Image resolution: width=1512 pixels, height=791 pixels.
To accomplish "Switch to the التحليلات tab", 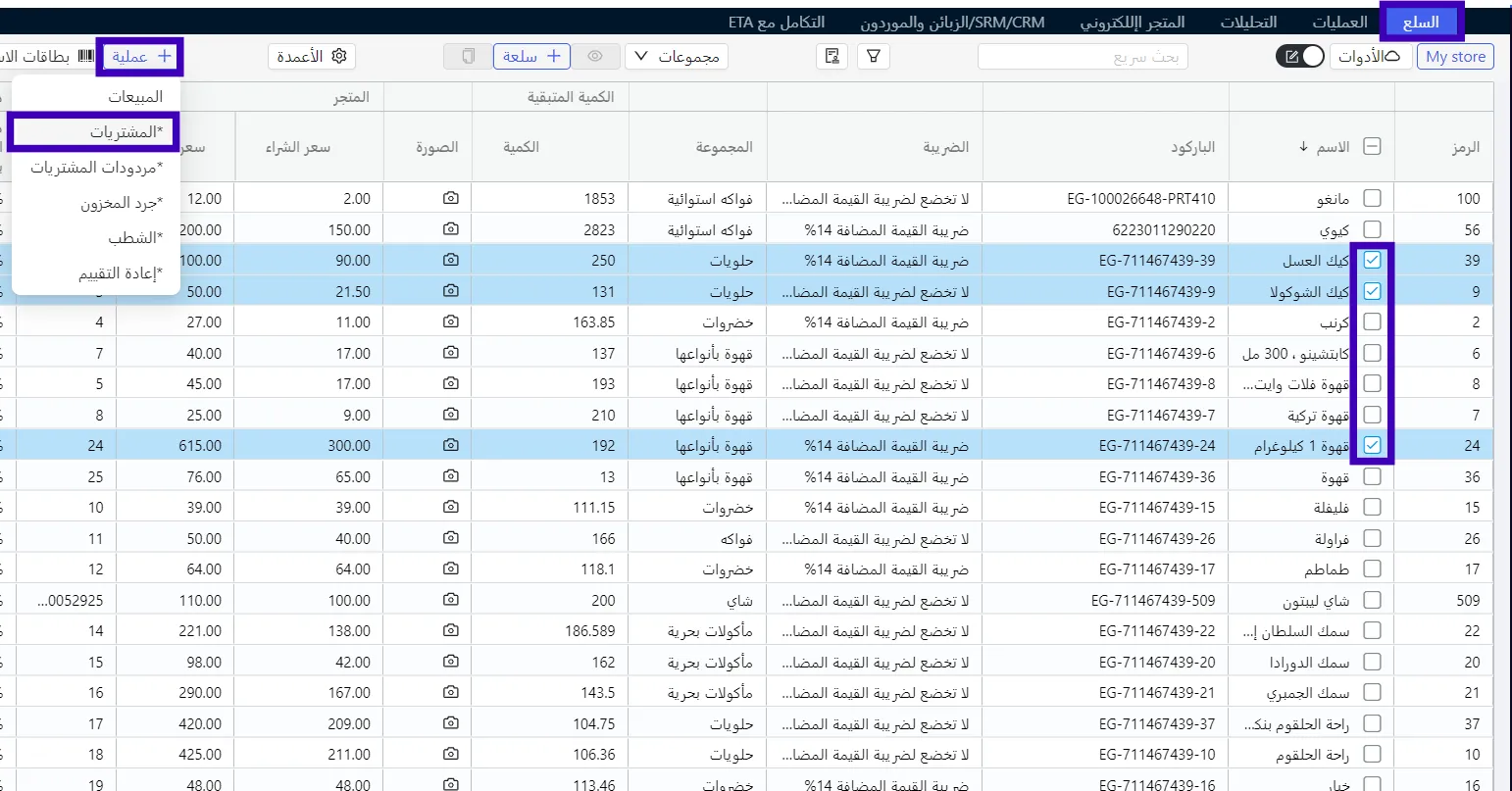I will 1248,22.
